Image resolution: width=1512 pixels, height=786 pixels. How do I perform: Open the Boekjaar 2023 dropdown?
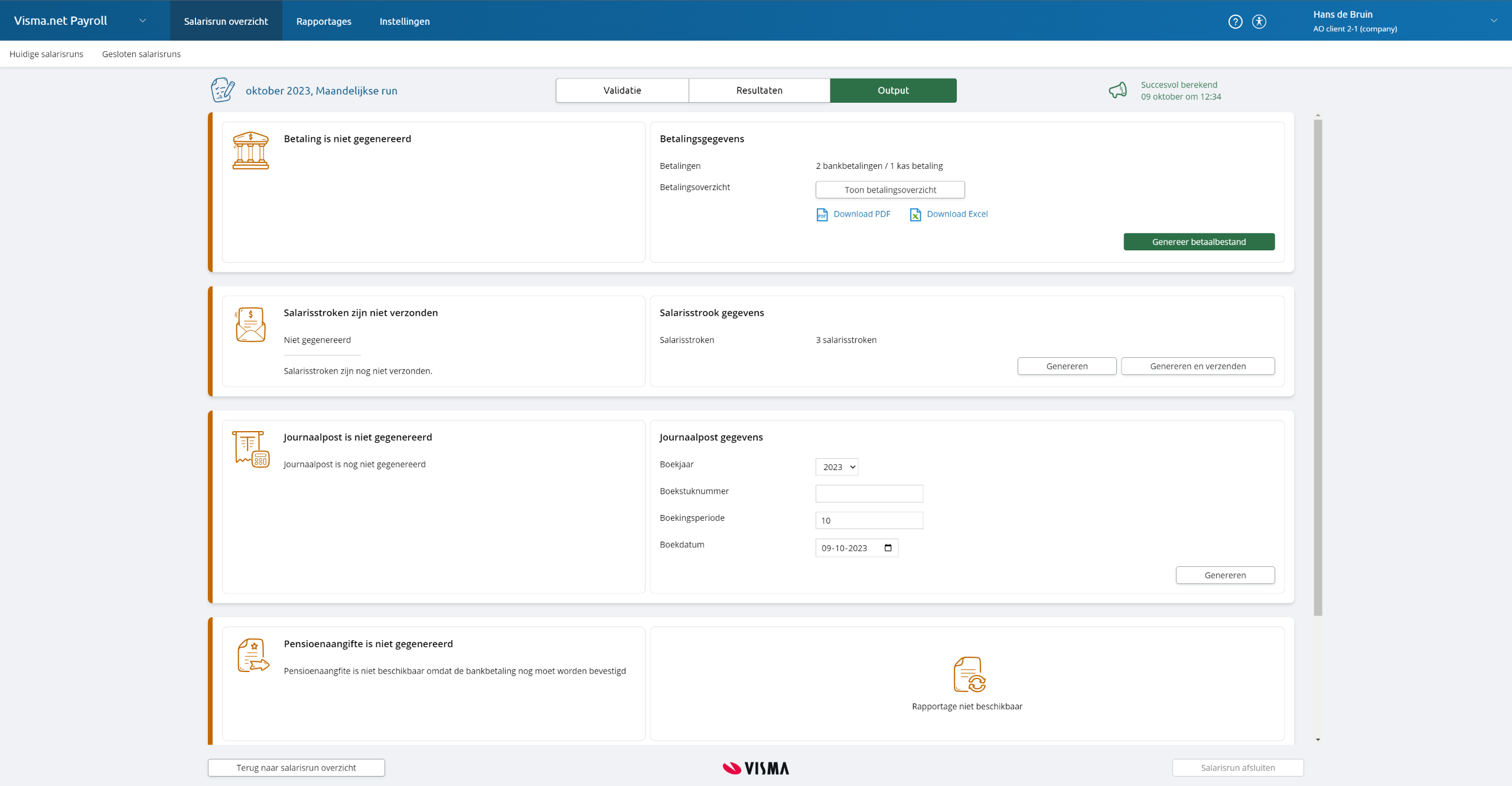tap(836, 467)
